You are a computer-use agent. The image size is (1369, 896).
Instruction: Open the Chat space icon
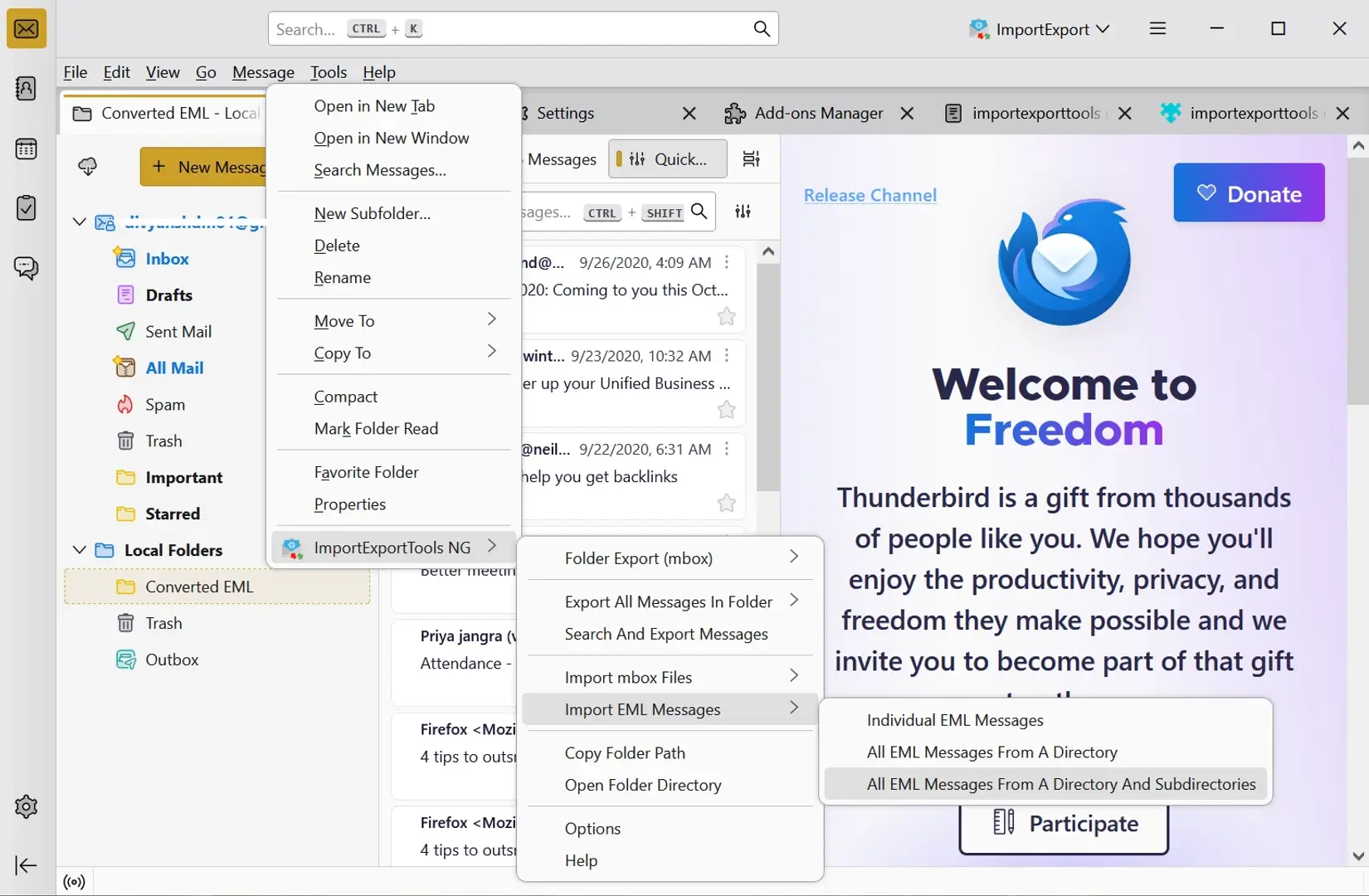(27, 268)
